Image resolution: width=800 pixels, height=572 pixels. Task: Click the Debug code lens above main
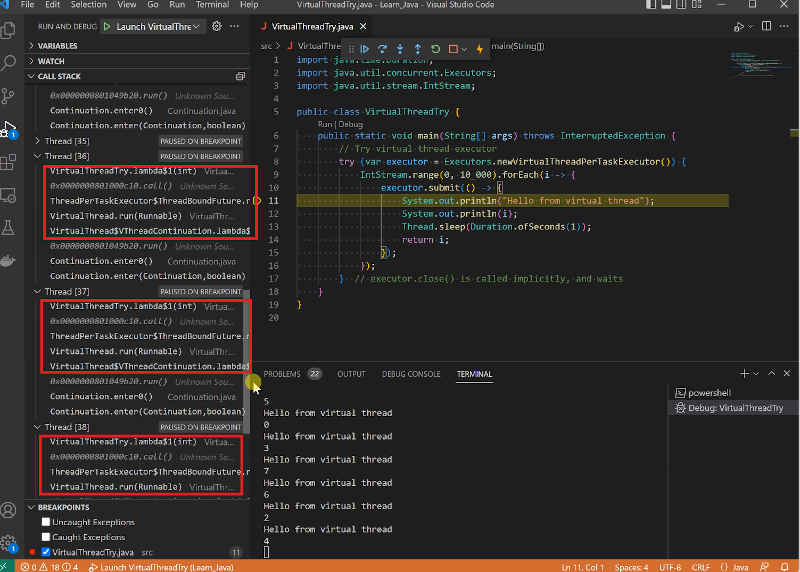pos(351,124)
